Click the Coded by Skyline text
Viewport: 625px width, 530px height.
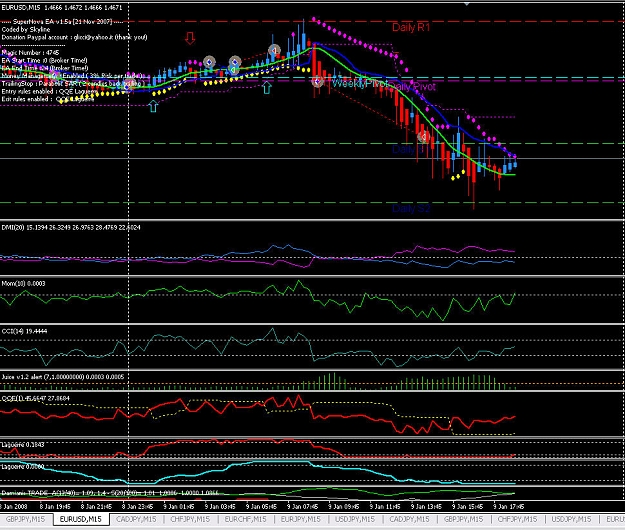[x=26, y=29]
